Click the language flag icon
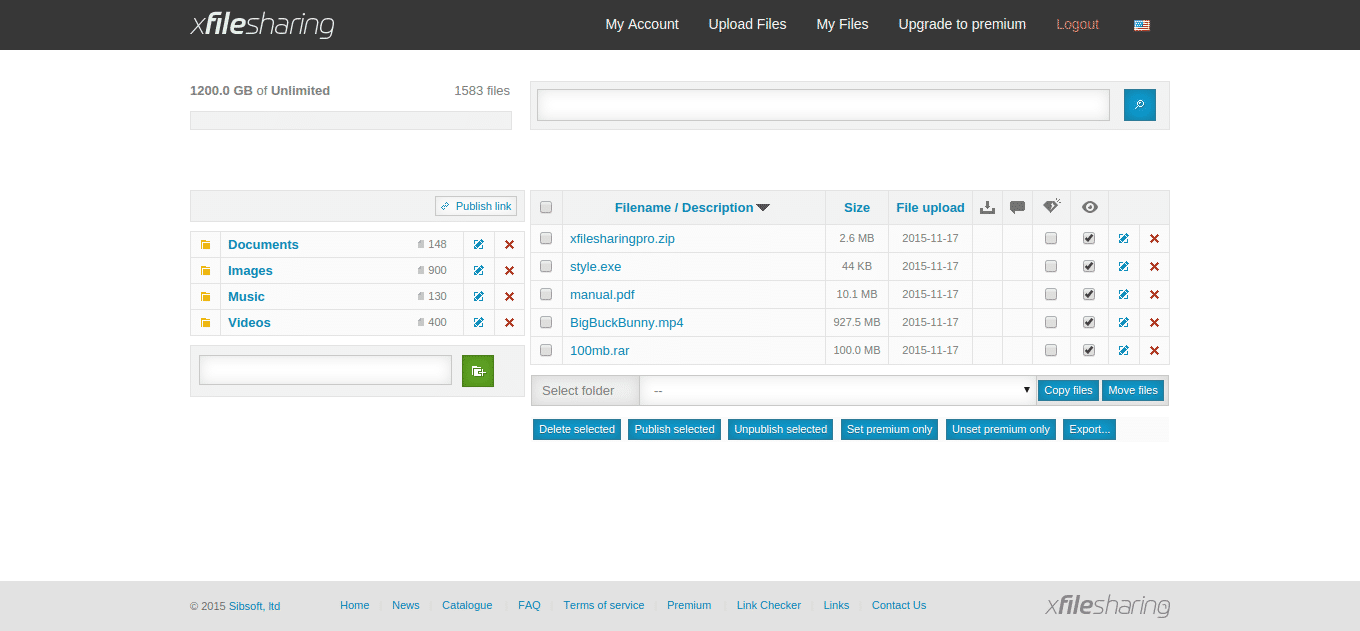 [x=1141, y=25]
